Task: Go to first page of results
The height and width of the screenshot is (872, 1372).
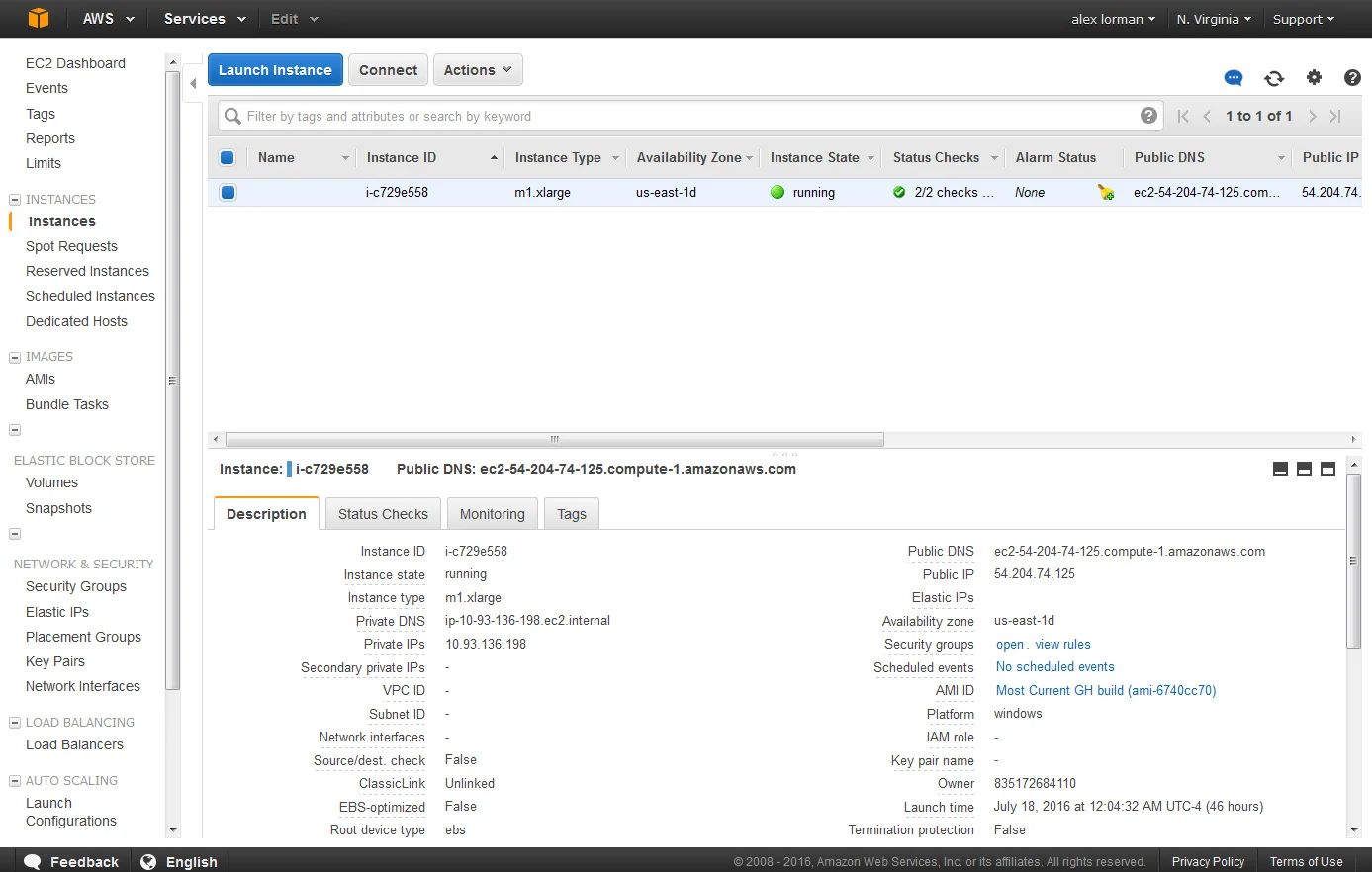Action: [1183, 116]
